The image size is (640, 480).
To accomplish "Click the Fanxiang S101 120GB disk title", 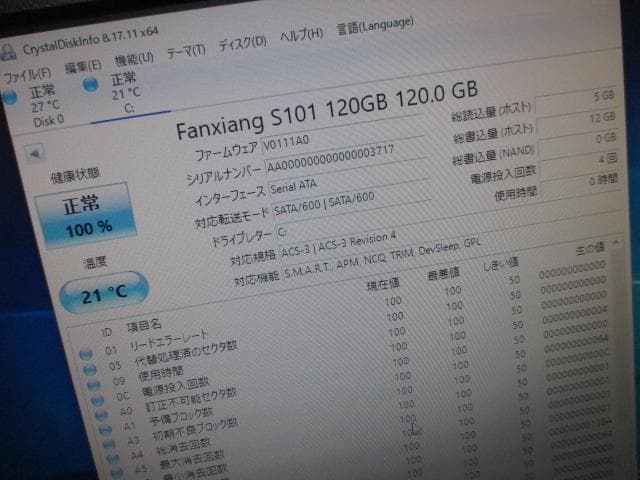I will 327,110.
